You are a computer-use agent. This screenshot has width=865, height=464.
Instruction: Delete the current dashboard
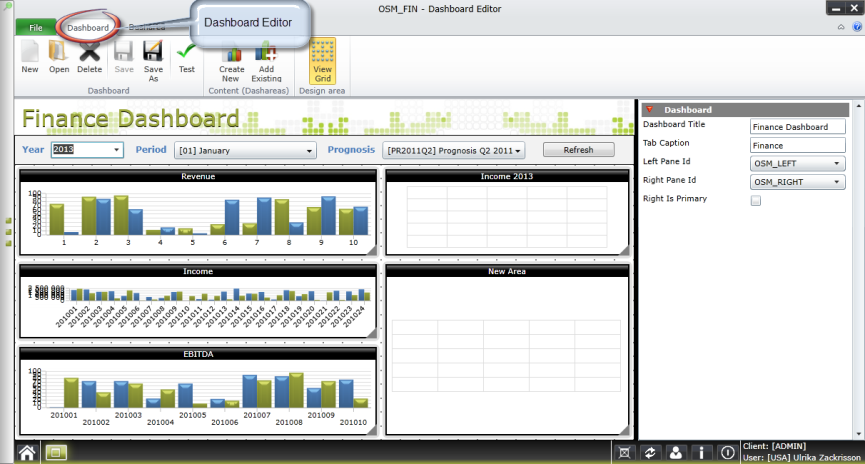click(89, 57)
